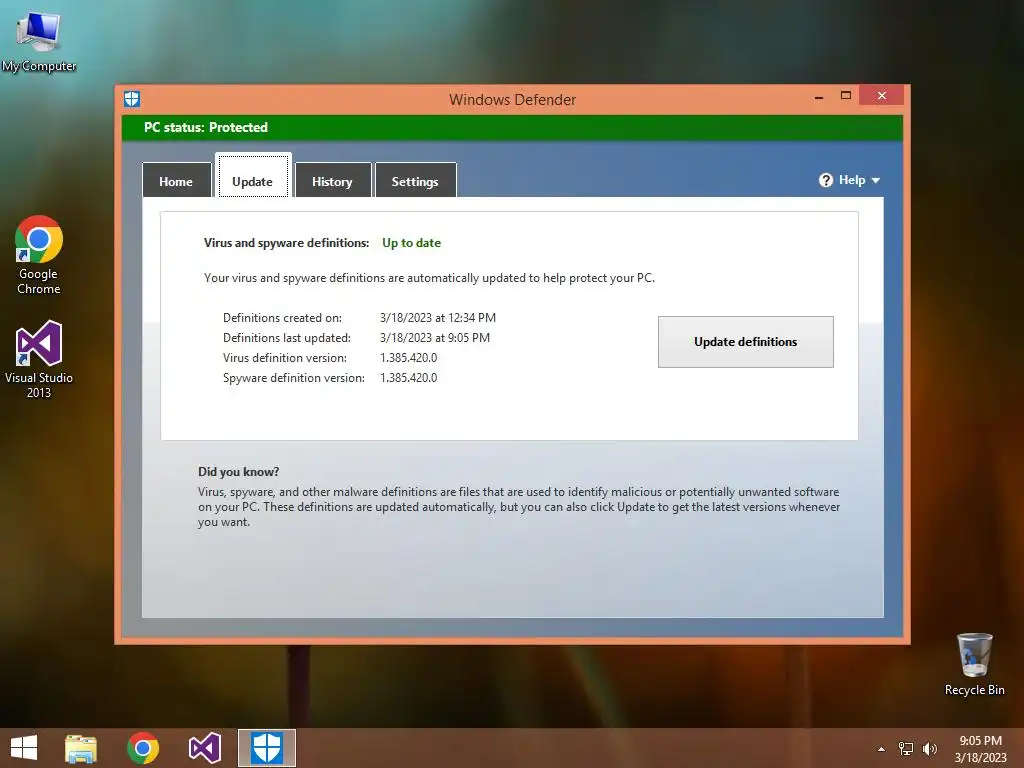Image resolution: width=1024 pixels, height=768 pixels.
Task: Launch Visual Studio from the taskbar
Action: [205, 748]
